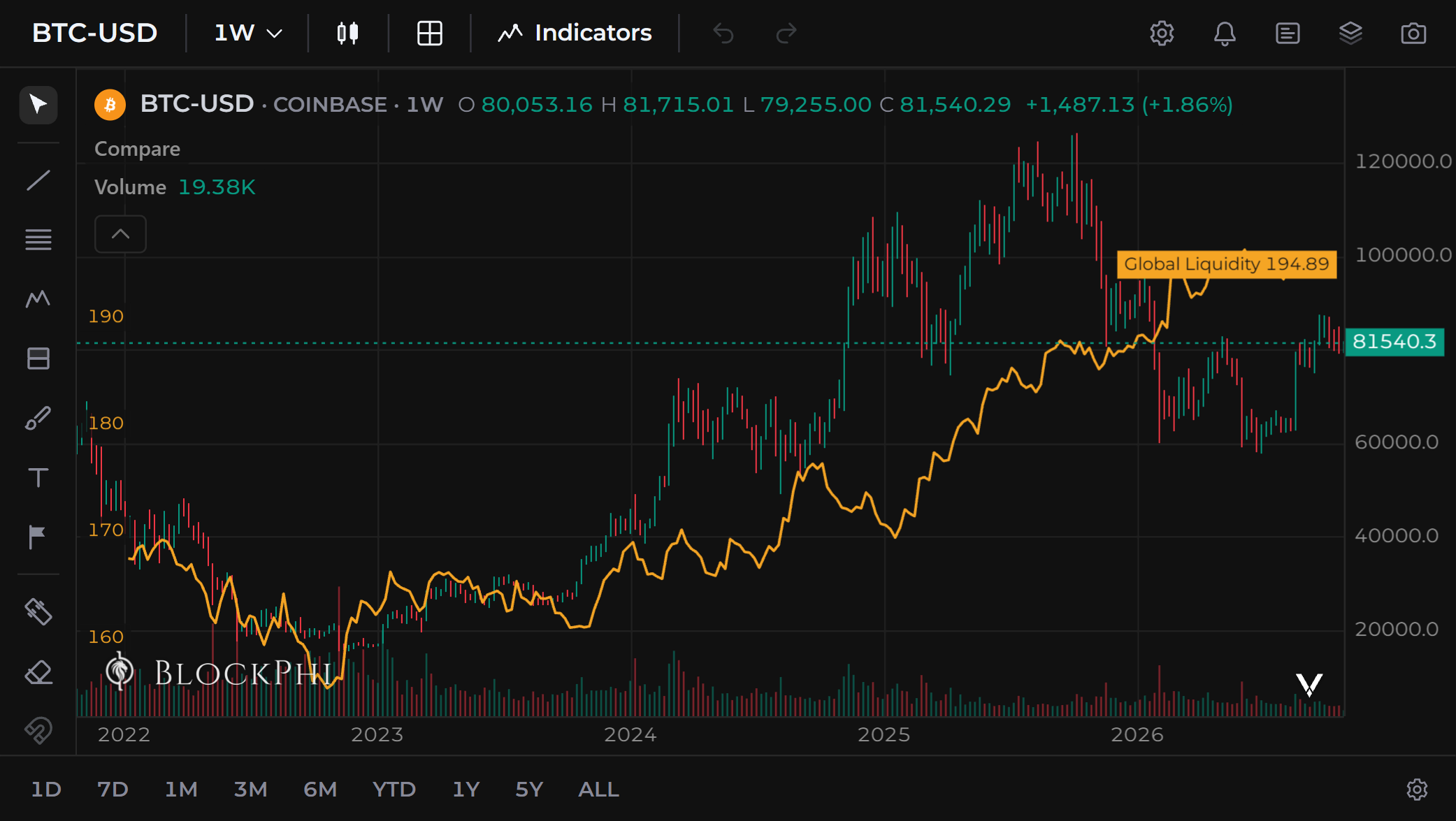
Task: Open the Indicators menu
Action: click(575, 33)
